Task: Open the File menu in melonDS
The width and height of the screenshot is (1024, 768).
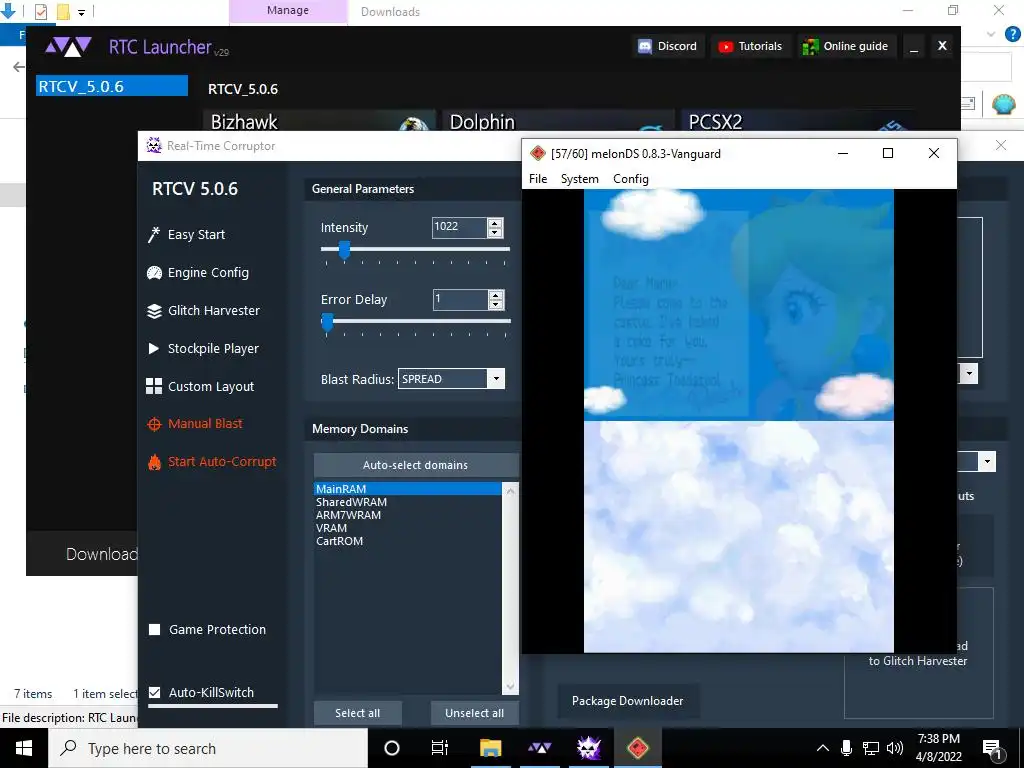Action: pos(538,179)
